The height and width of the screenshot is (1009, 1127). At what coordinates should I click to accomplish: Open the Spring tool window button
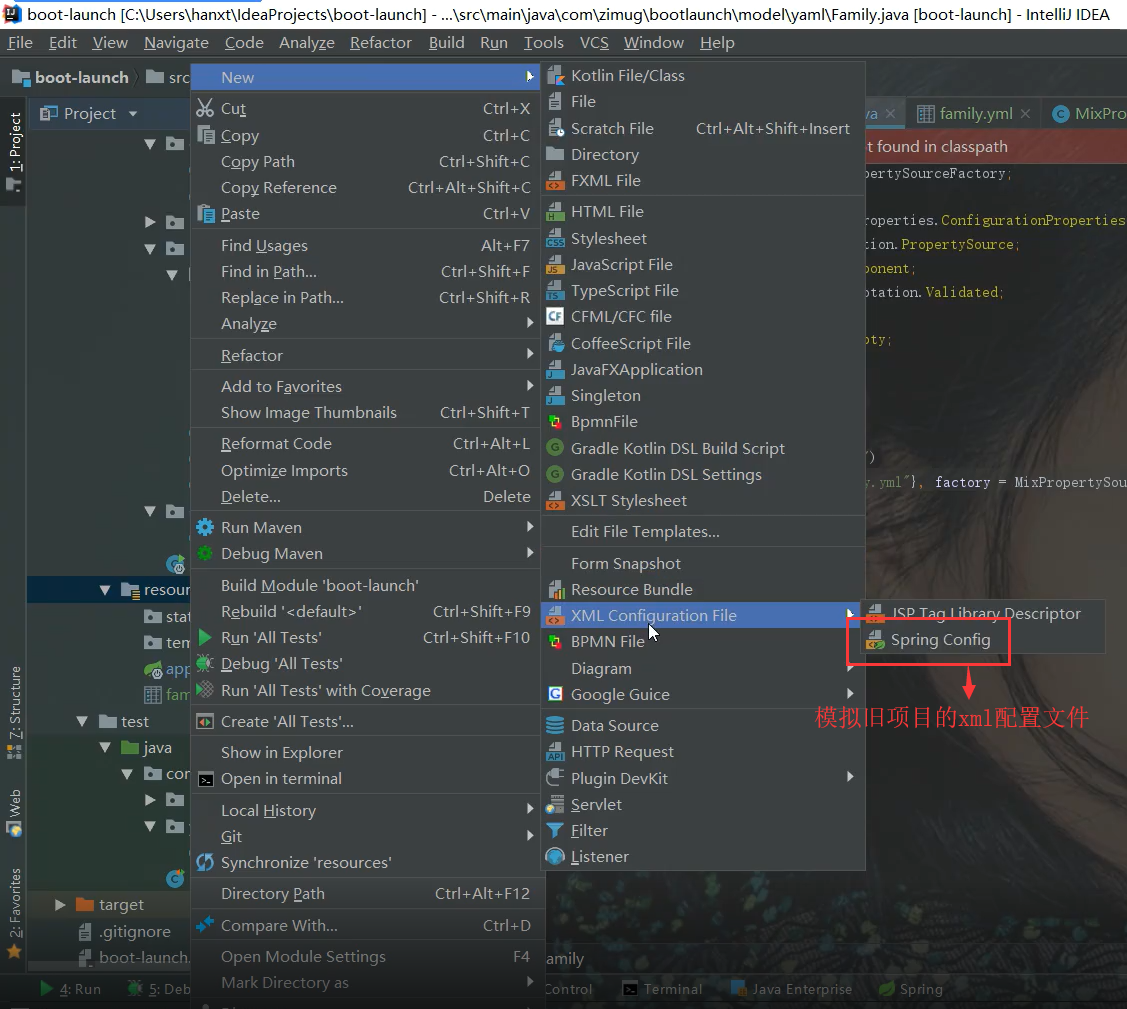coord(911,989)
